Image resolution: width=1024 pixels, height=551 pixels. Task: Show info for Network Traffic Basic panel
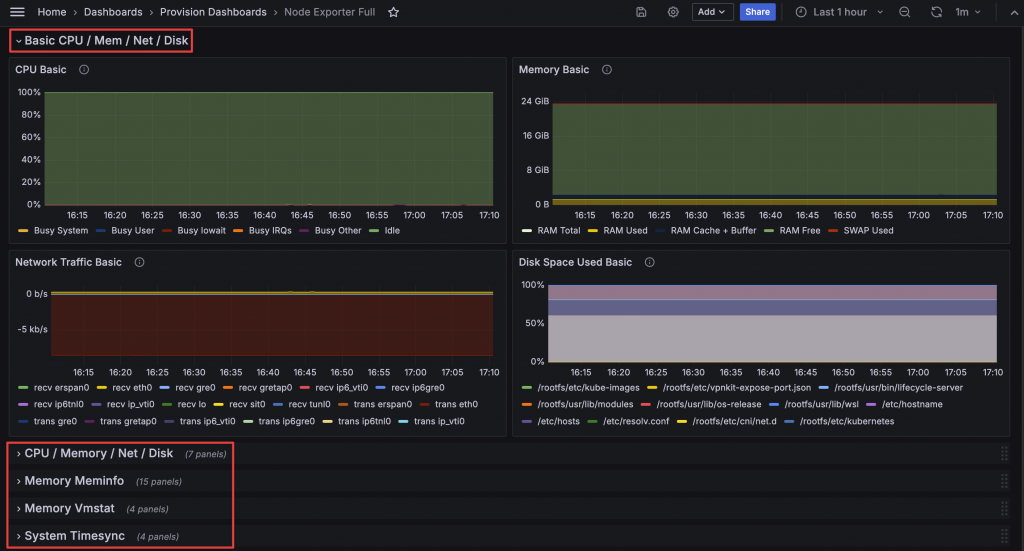139,262
